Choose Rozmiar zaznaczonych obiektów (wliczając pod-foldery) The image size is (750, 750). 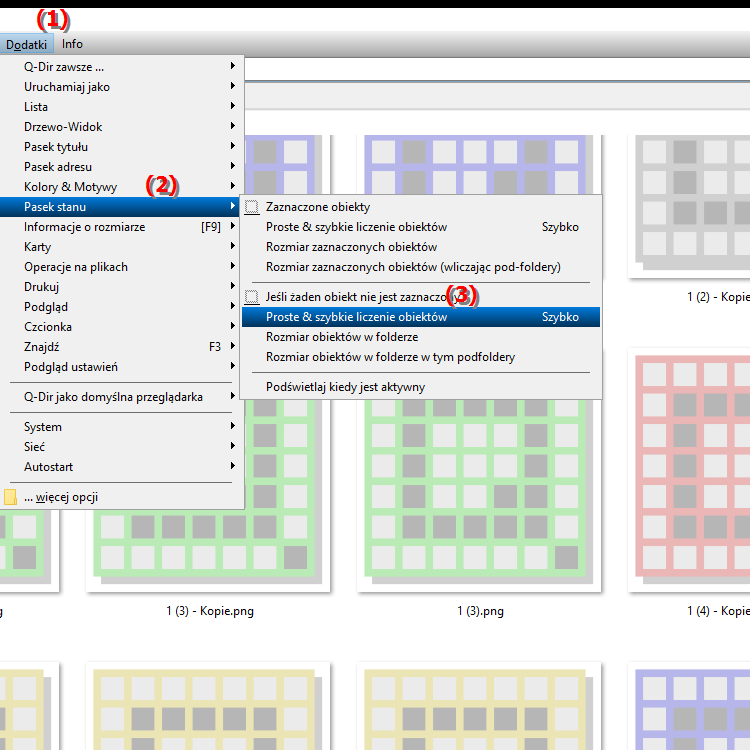421,267
